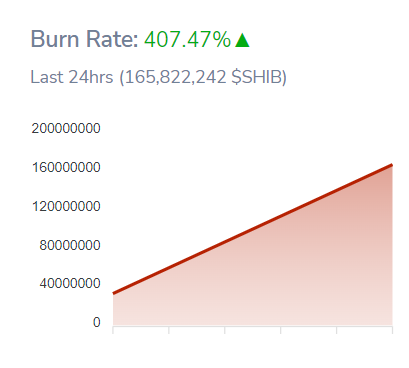Viewport: 409px width, 368px height.
Task: Click the 80000000 y-axis label
Action: (70, 245)
